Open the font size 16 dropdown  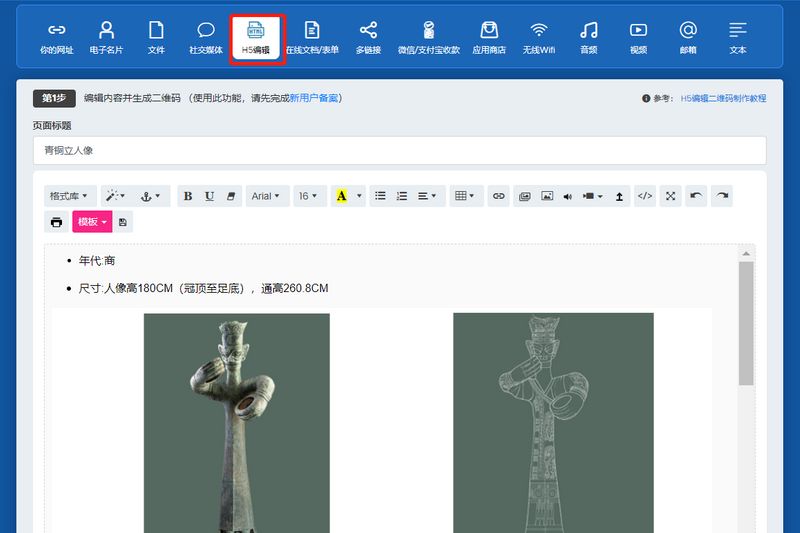pyautogui.click(x=308, y=196)
